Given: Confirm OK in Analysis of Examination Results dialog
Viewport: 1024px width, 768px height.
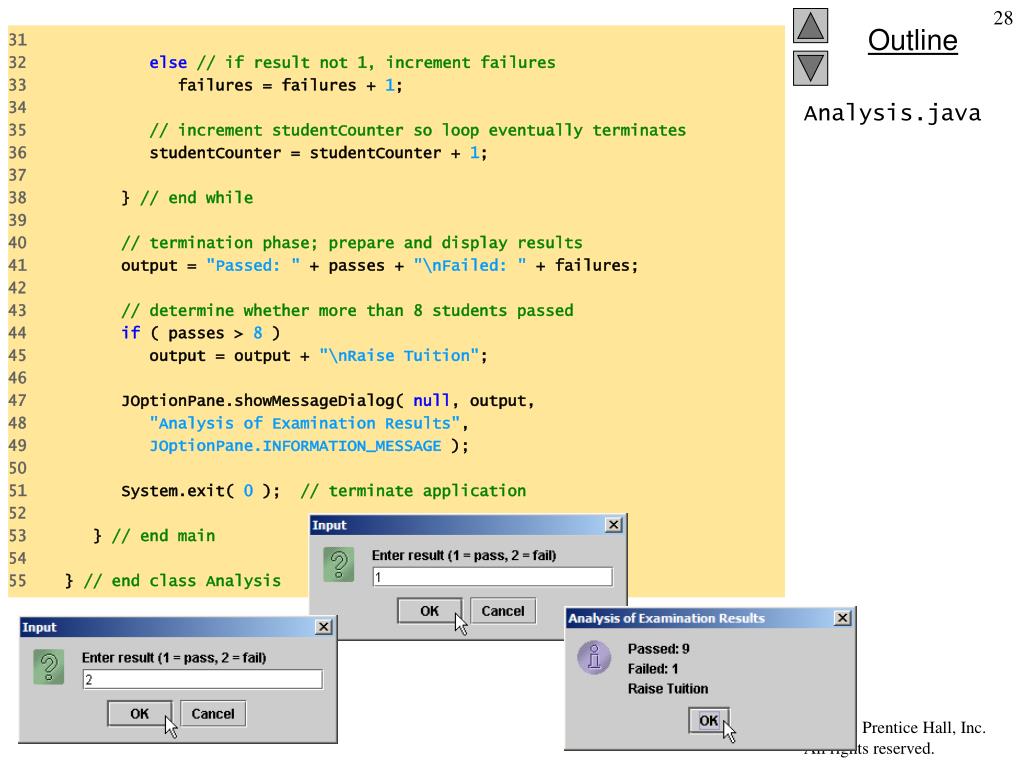Looking at the screenshot, I should click(708, 720).
